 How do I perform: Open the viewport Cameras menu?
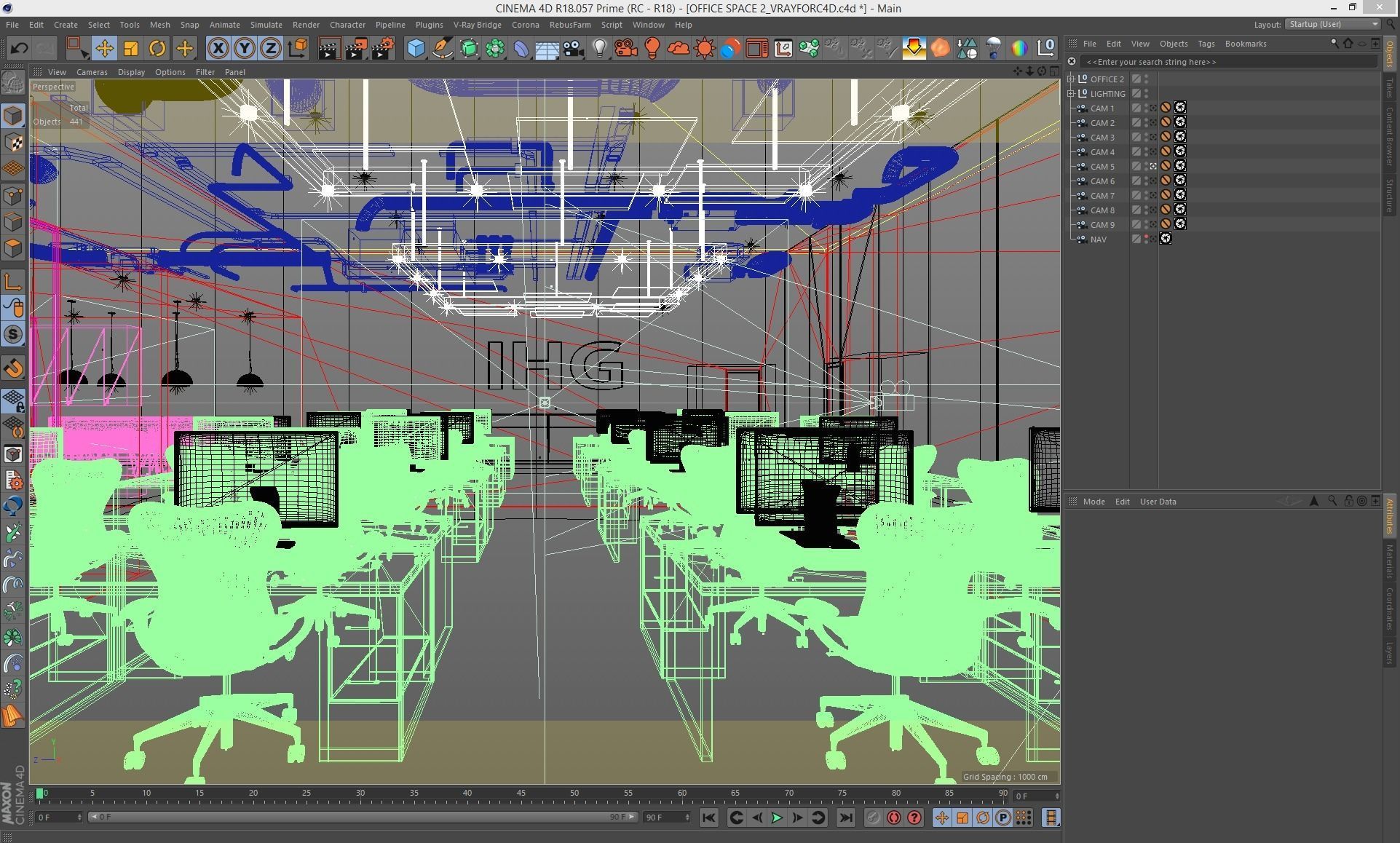pyautogui.click(x=92, y=72)
